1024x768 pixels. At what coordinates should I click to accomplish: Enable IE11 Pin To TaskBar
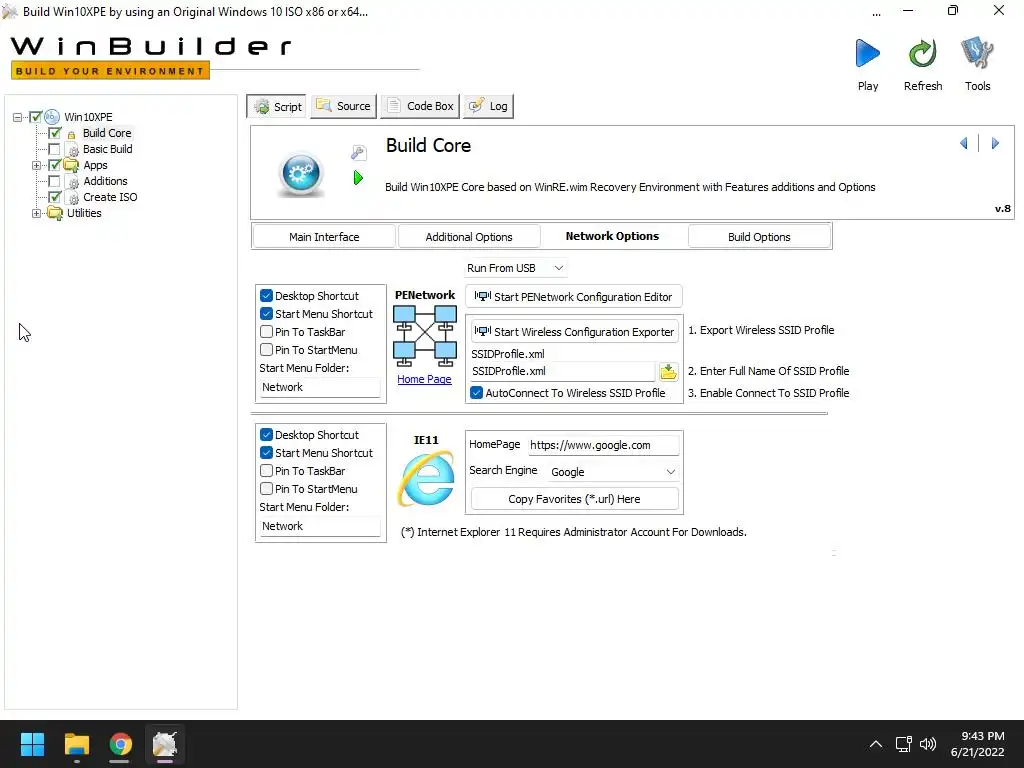coord(266,471)
